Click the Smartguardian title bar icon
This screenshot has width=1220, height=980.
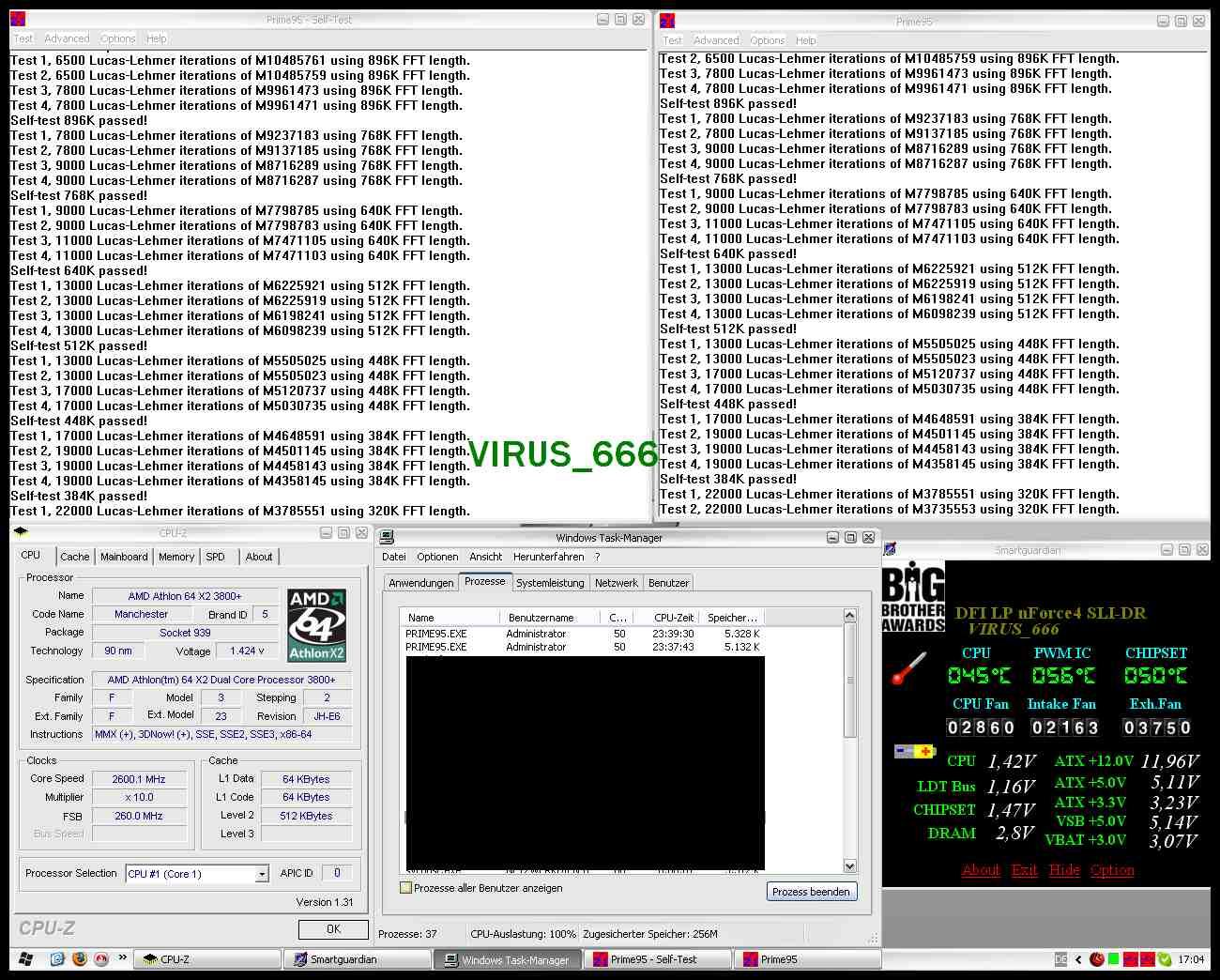tap(890, 549)
